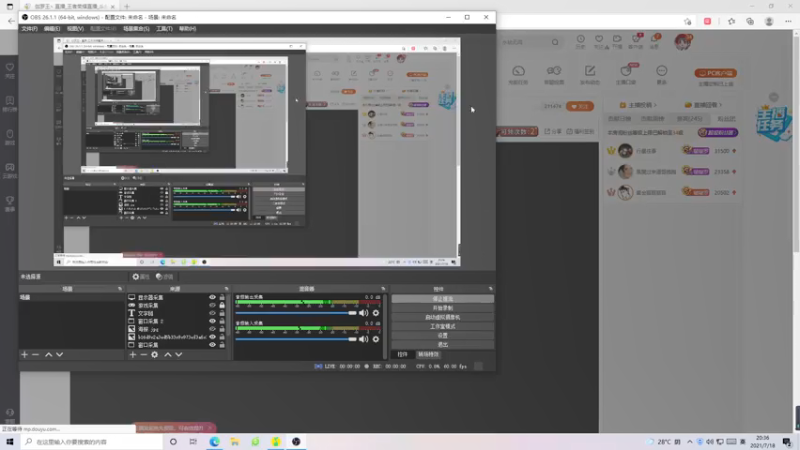
Task: Toggle lock on 游戏采集 source
Action: 222,305
